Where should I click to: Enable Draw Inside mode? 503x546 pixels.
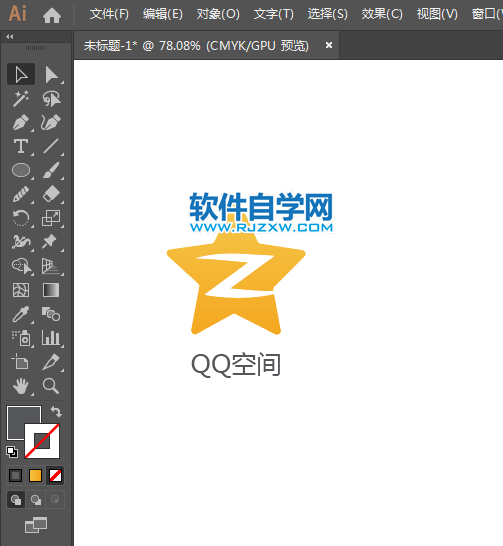click(55, 500)
